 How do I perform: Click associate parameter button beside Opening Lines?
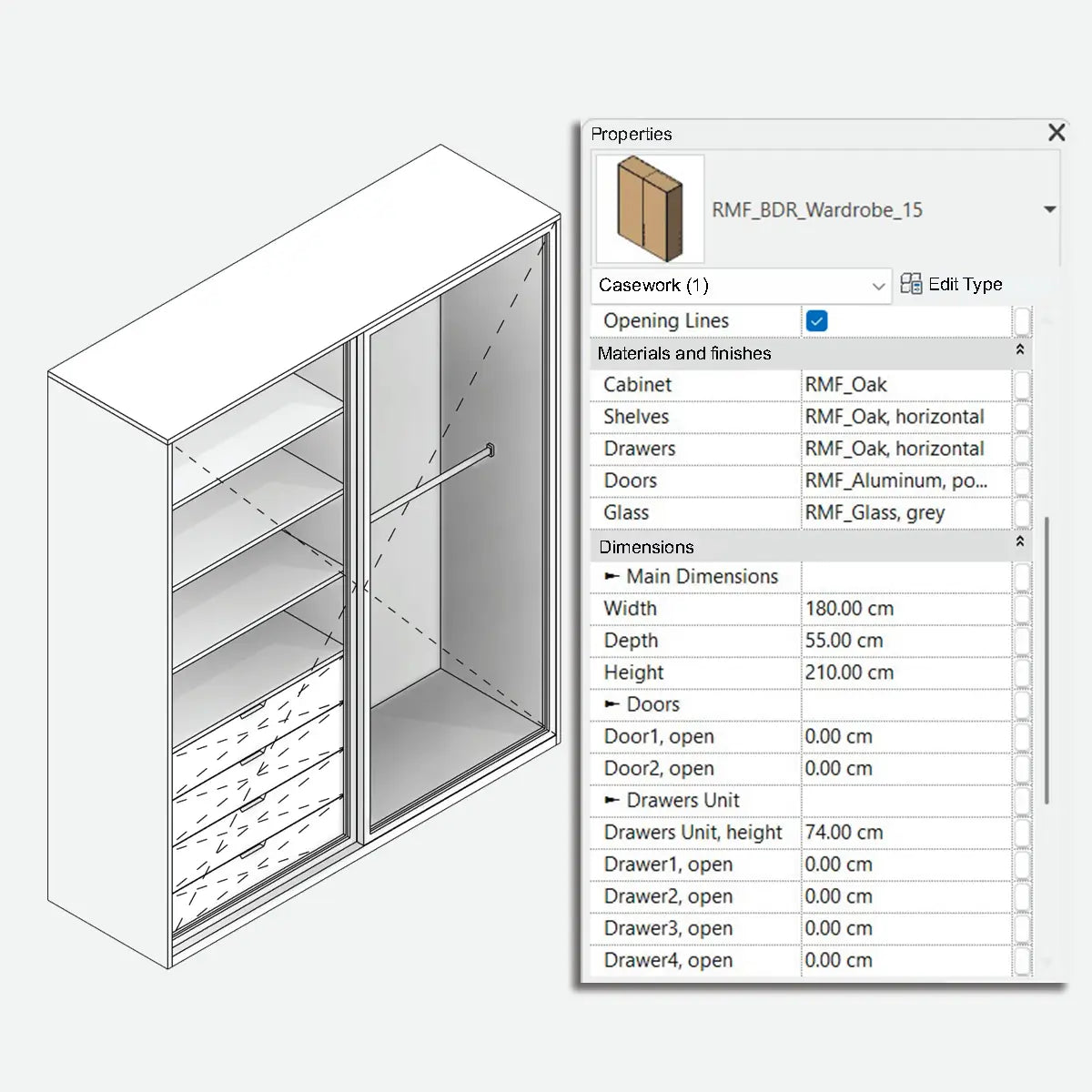coord(1023,320)
